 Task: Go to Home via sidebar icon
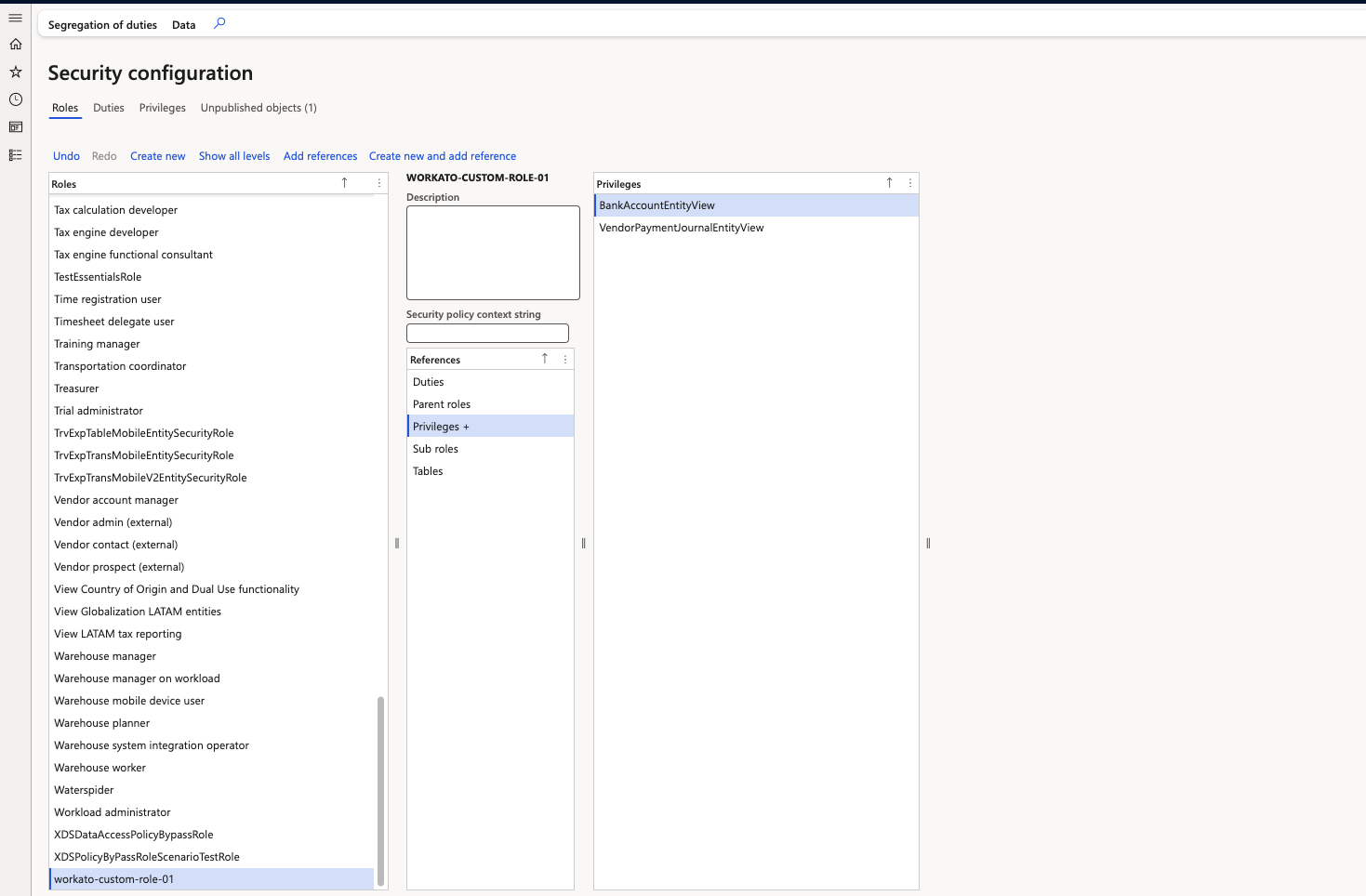[x=15, y=44]
